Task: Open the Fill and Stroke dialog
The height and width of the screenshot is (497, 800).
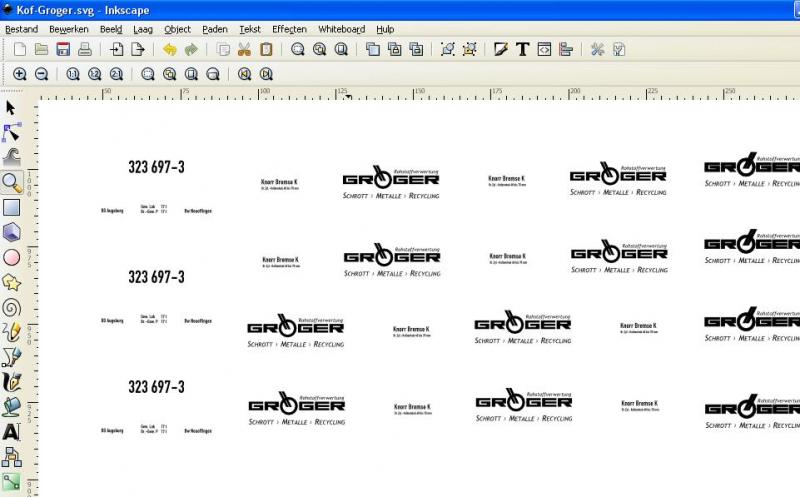Action: [501, 49]
